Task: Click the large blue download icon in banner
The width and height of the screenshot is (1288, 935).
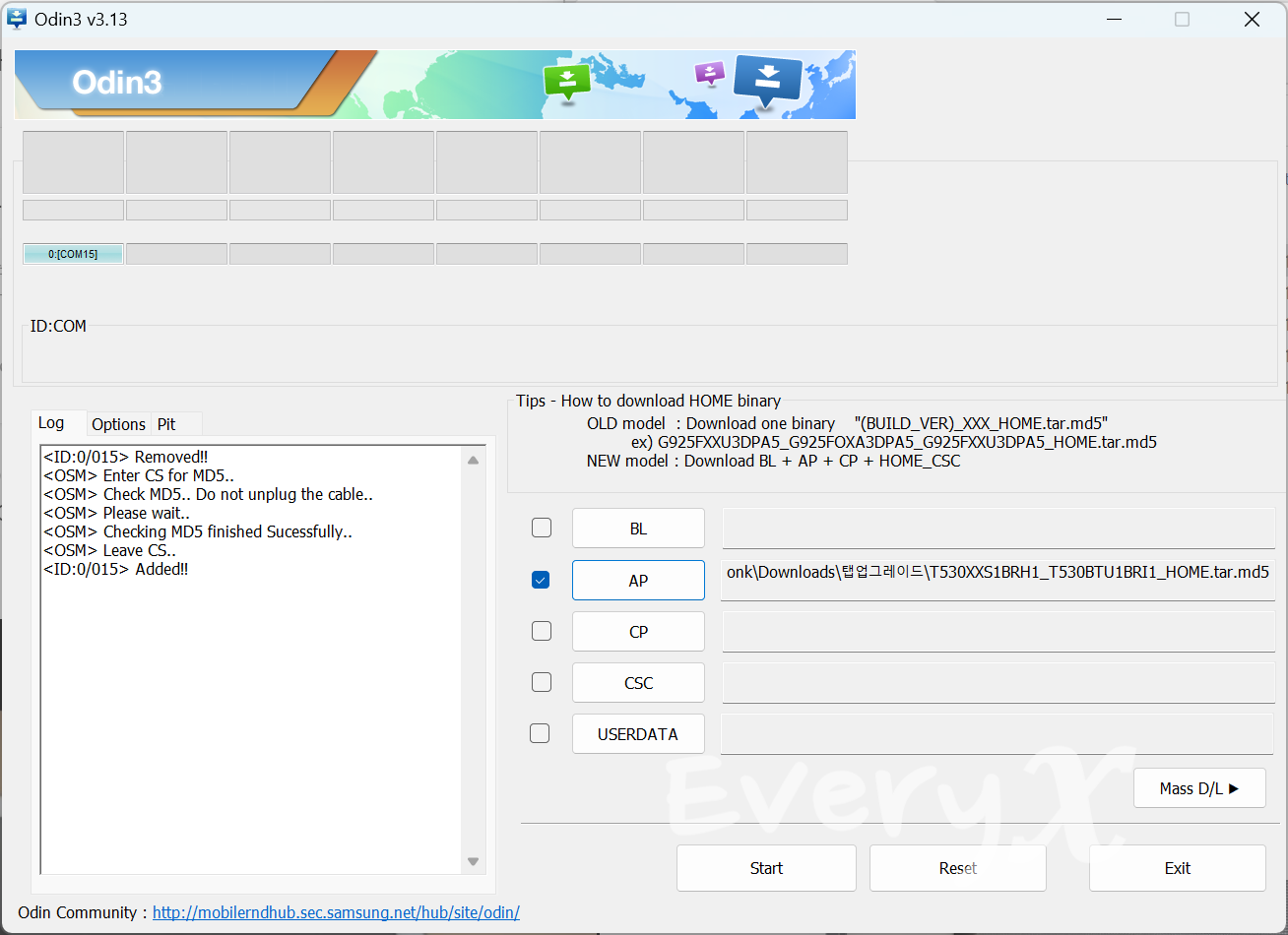Action: [x=768, y=81]
